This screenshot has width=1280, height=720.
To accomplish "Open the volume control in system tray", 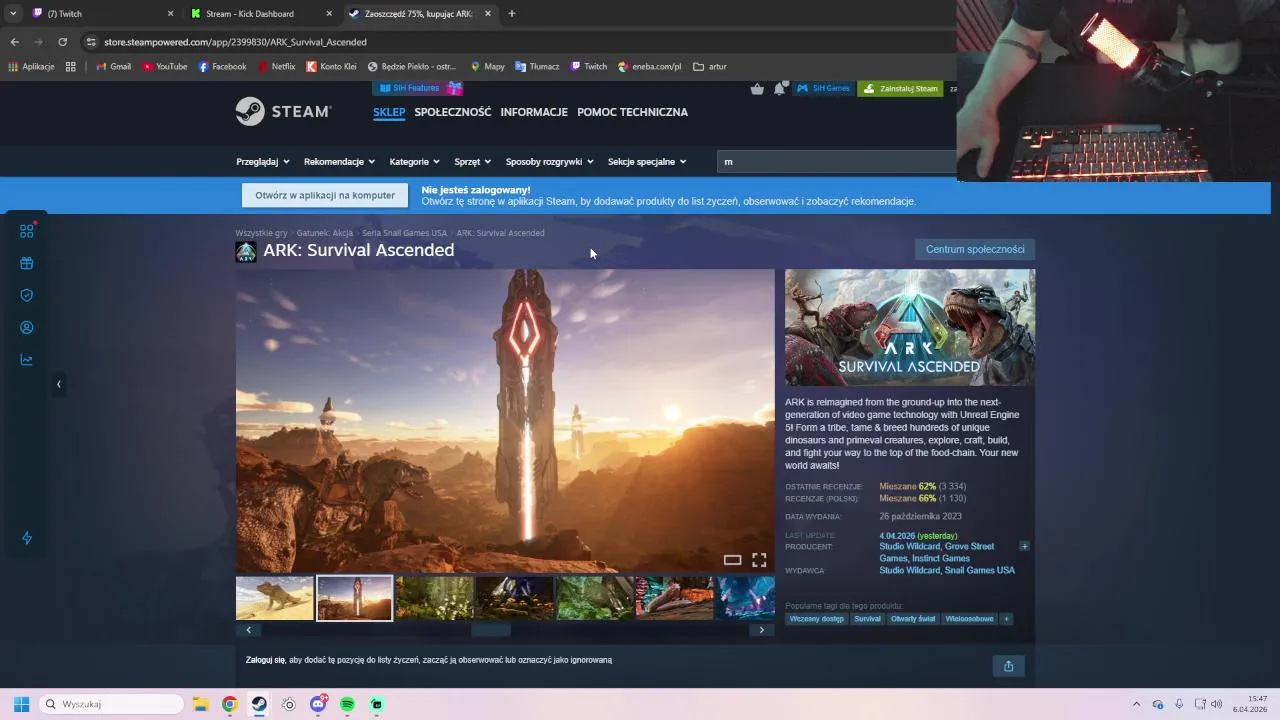I will click(1217, 704).
